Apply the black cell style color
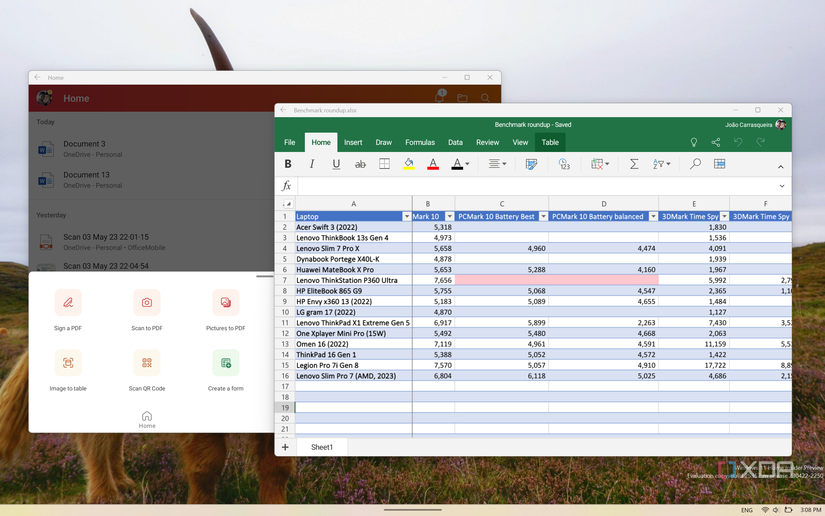825x516 pixels. tap(457, 164)
